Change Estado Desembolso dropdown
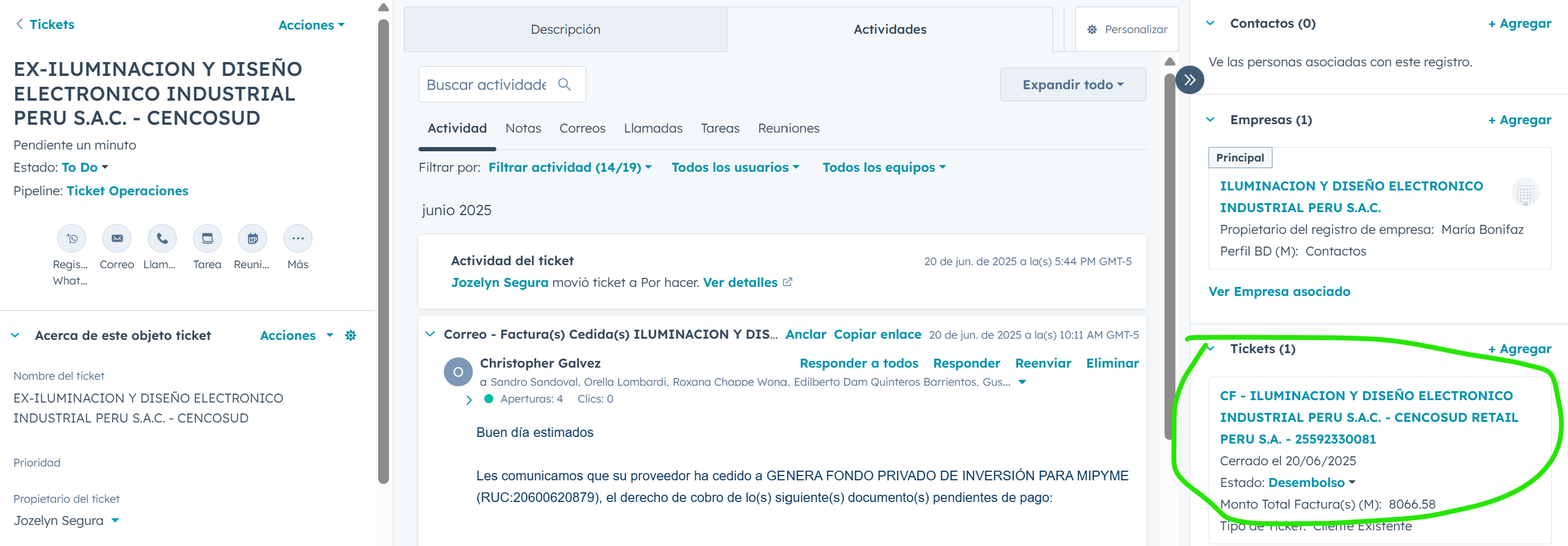The height and width of the screenshot is (546, 1568). click(x=1312, y=483)
